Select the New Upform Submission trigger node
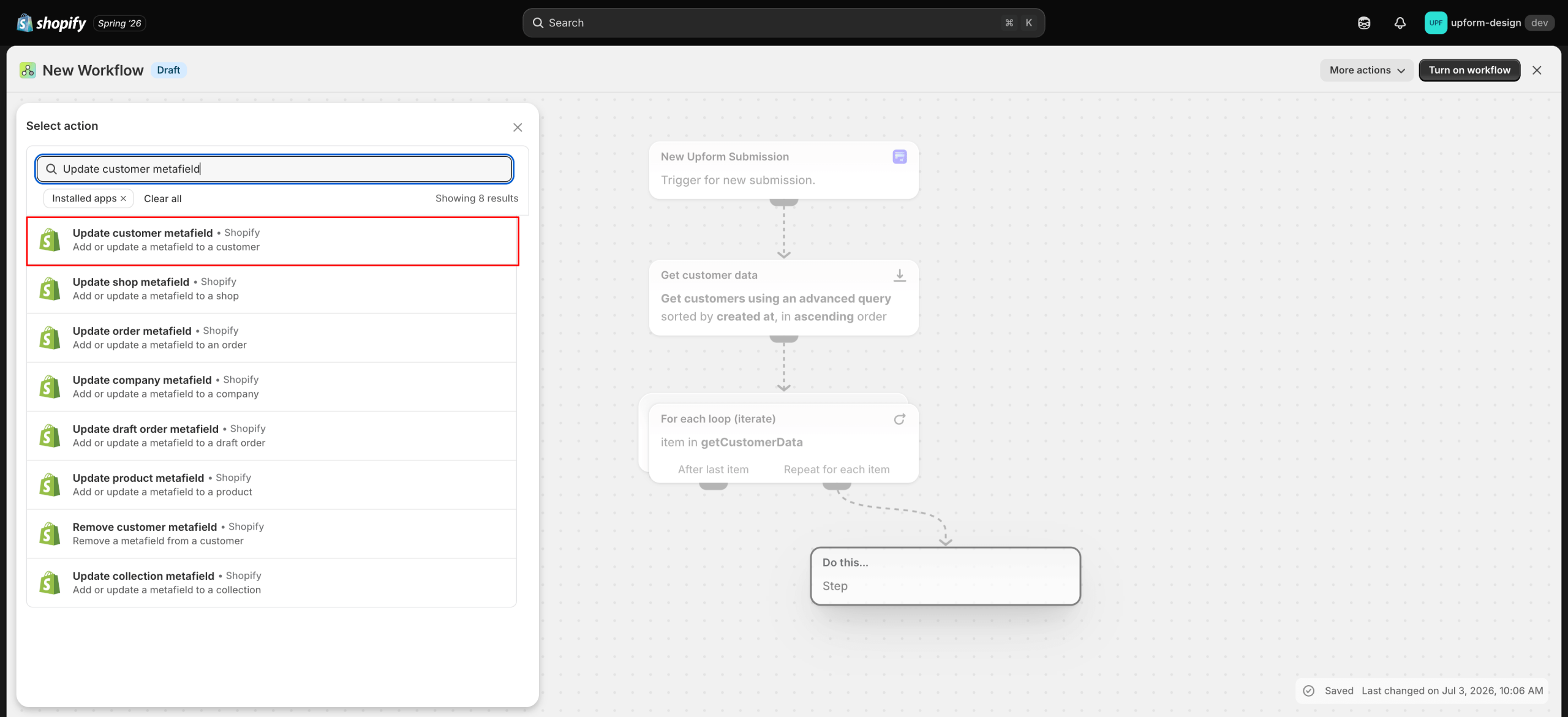The height and width of the screenshot is (717, 1568). (783, 170)
